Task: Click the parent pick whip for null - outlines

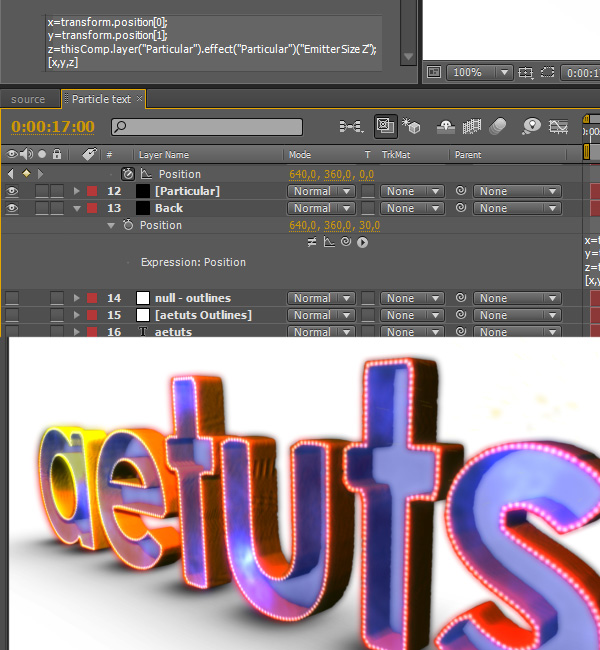Action: 461,298
